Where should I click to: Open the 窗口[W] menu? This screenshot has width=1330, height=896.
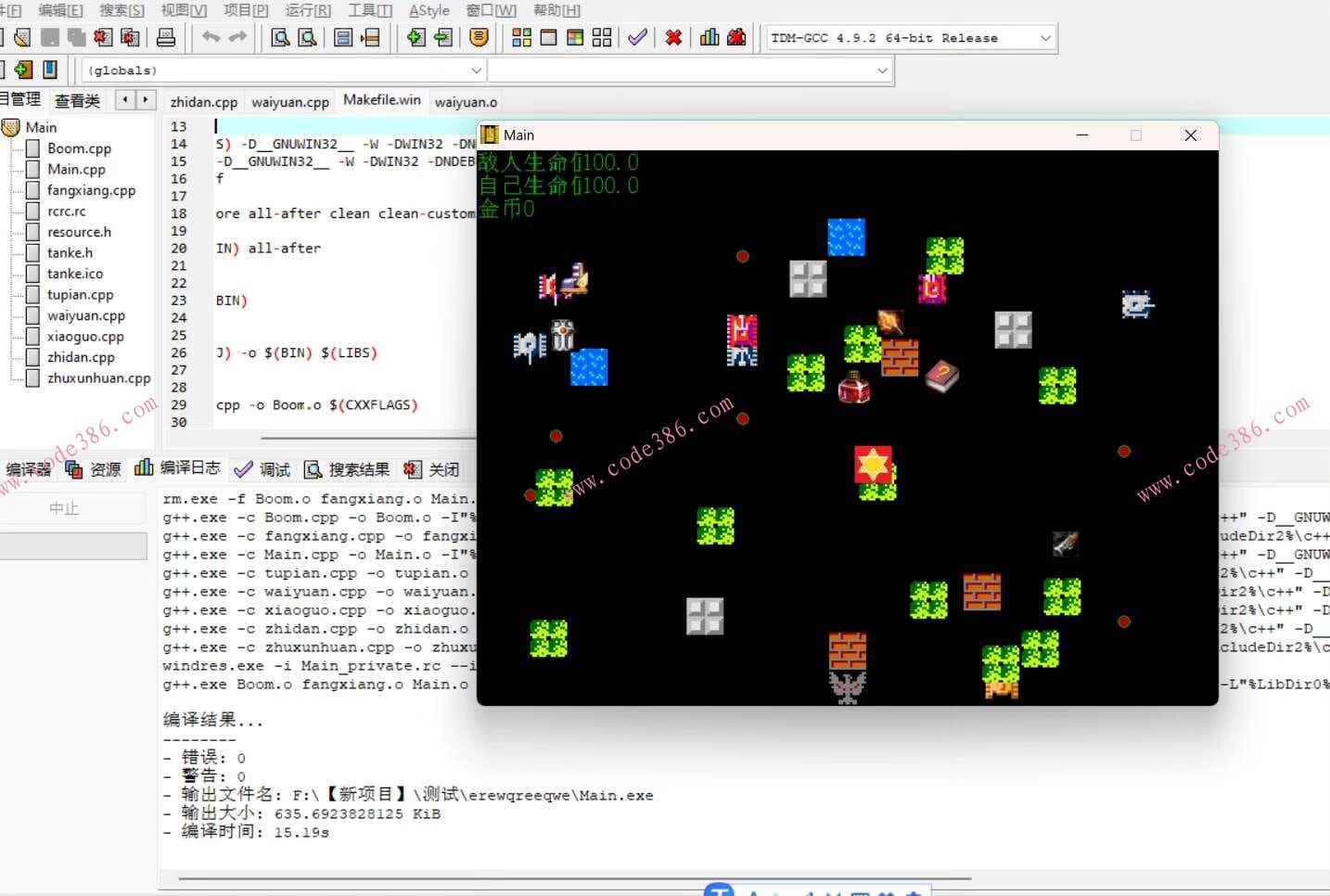tap(492, 10)
